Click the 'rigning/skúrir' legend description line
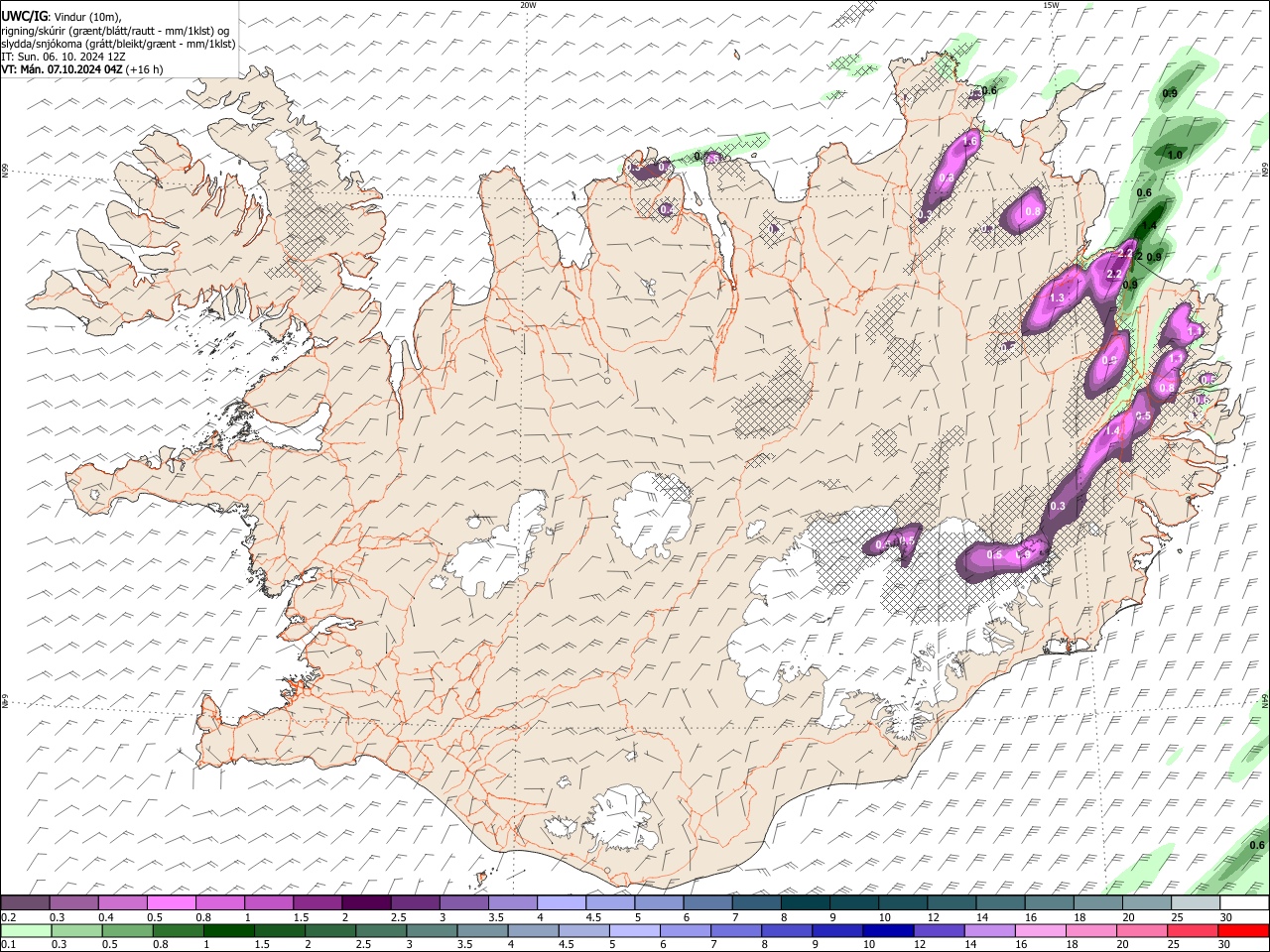Viewport: 1270px width, 952px height. coord(115,31)
